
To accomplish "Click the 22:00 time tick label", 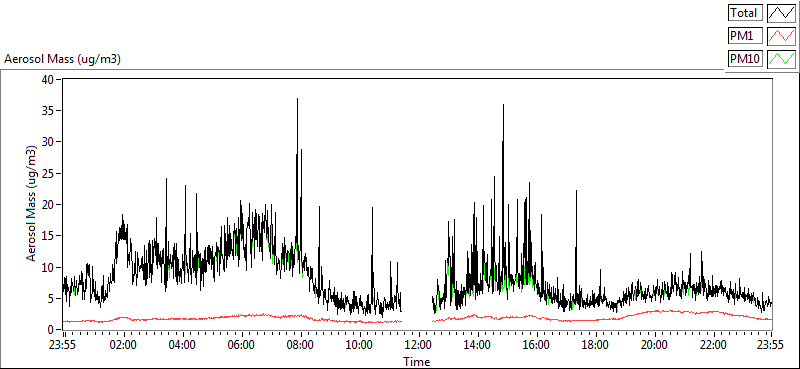I will tap(713, 344).
